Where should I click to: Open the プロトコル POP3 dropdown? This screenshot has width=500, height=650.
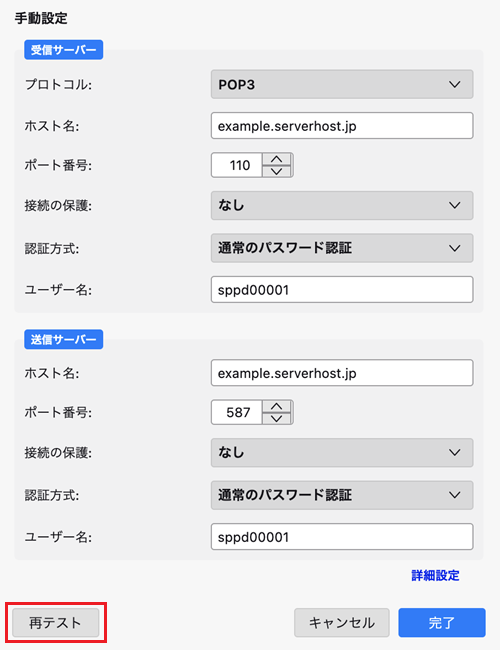point(342,84)
